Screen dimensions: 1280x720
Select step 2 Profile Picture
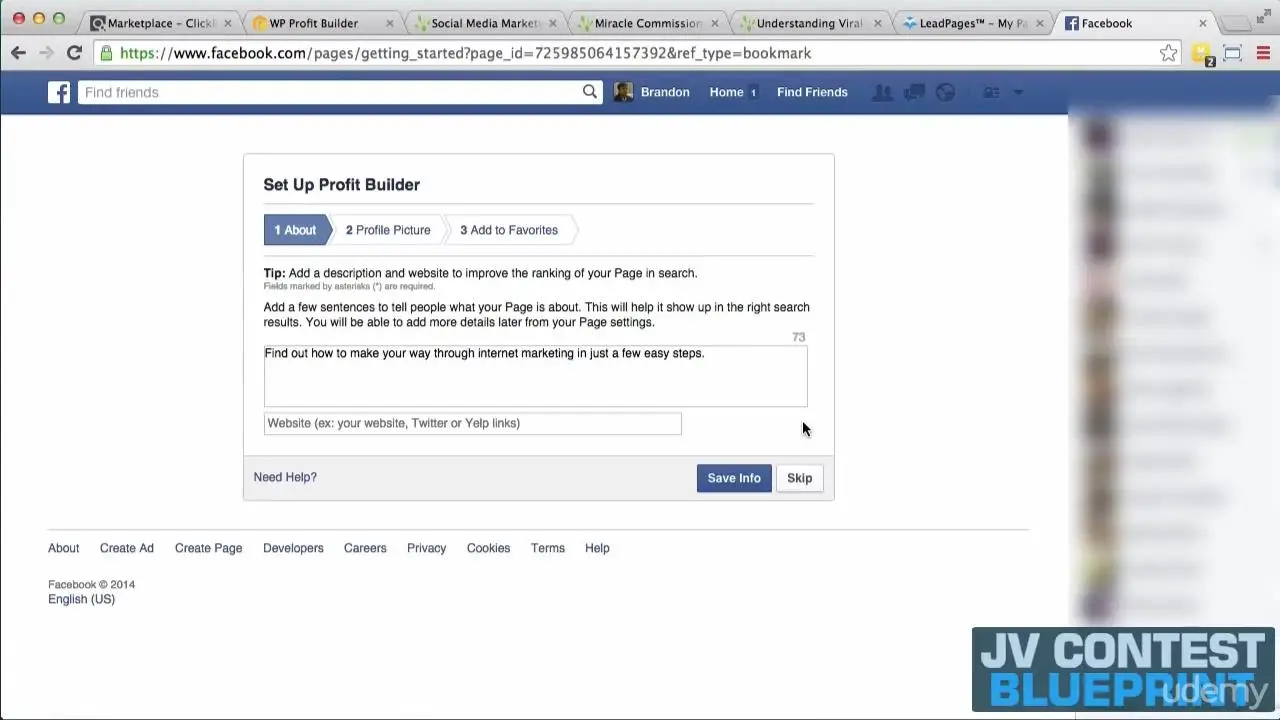pyautogui.click(x=388, y=230)
